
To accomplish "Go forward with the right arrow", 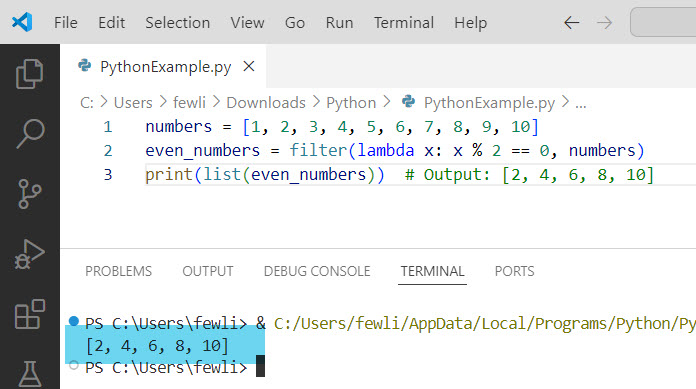I will [x=604, y=23].
